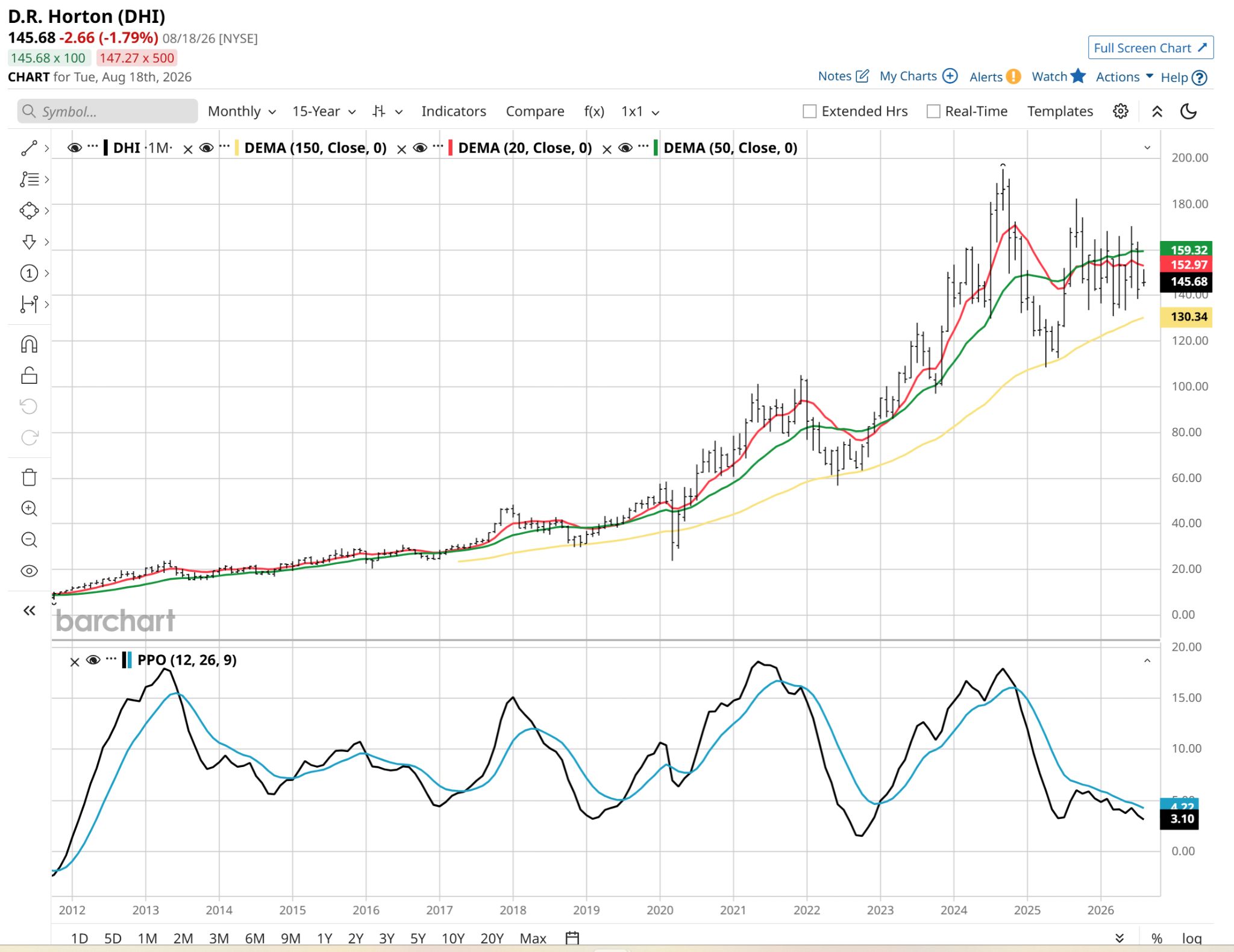Open the Help link
Viewport: 1234px width, 952px height.
click(x=1183, y=77)
